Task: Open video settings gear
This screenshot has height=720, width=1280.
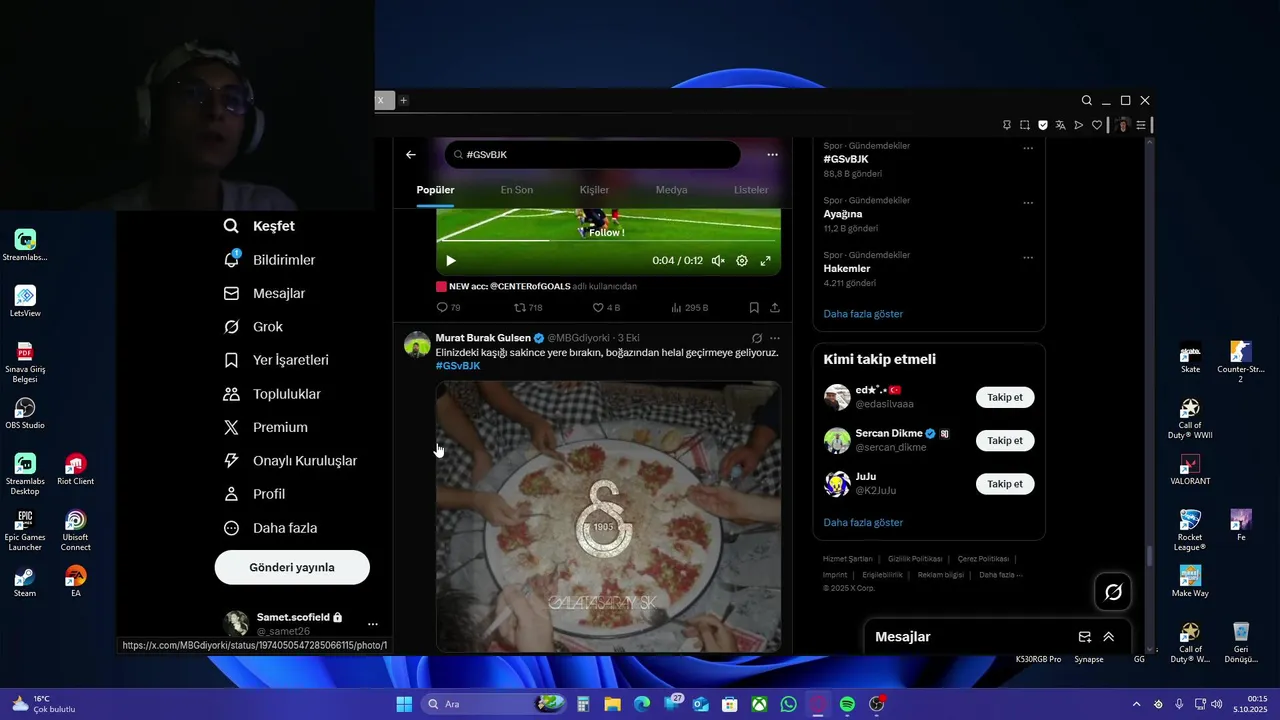Action: coord(742,261)
